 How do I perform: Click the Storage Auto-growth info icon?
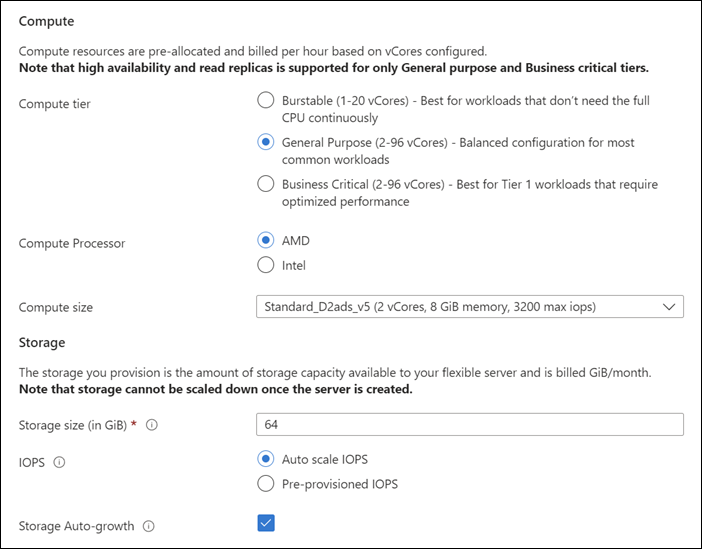148,526
